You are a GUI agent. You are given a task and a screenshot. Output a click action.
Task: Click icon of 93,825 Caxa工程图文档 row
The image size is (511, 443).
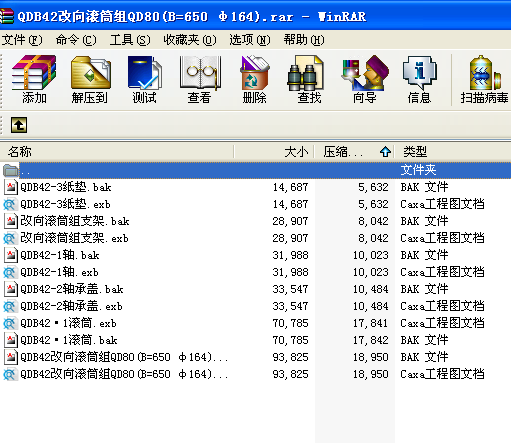tap(10, 374)
